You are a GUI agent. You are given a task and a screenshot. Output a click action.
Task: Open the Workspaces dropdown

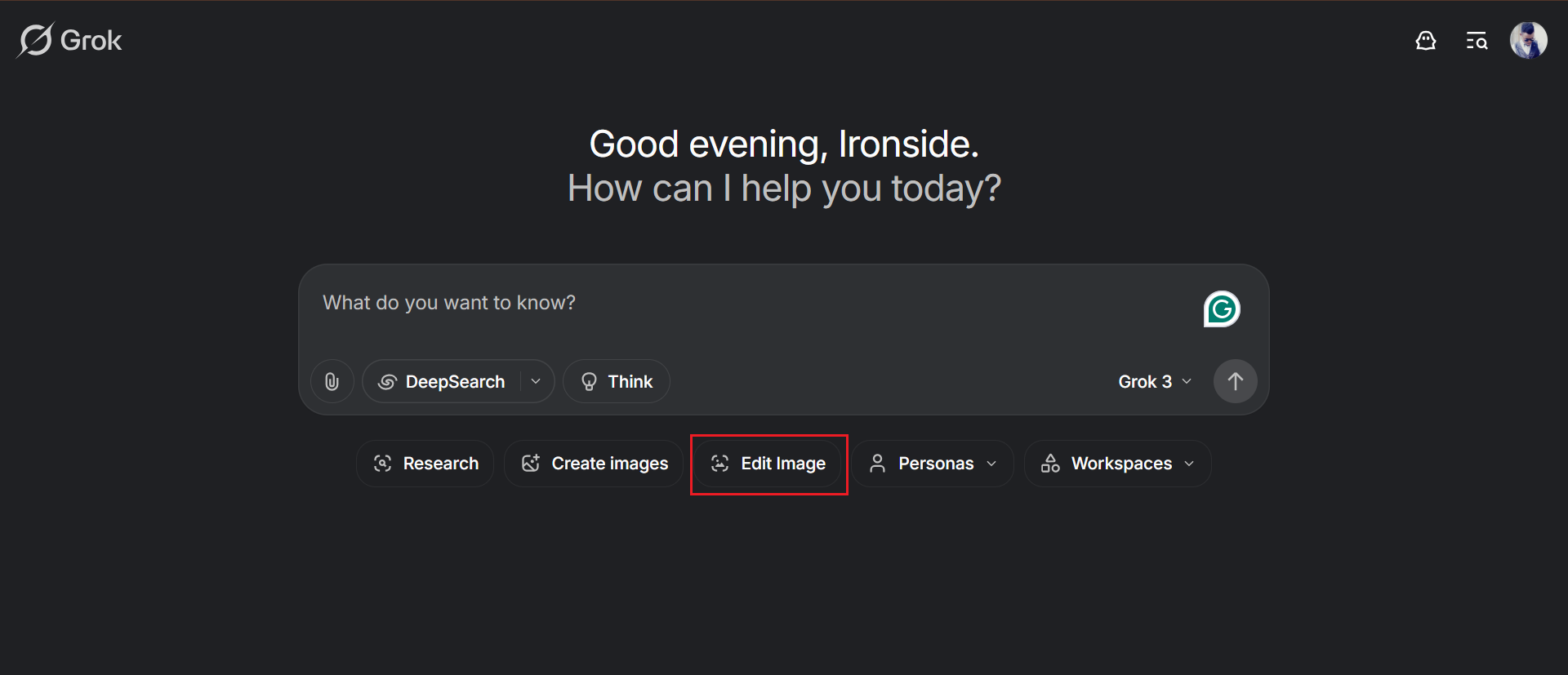[x=1117, y=464]
